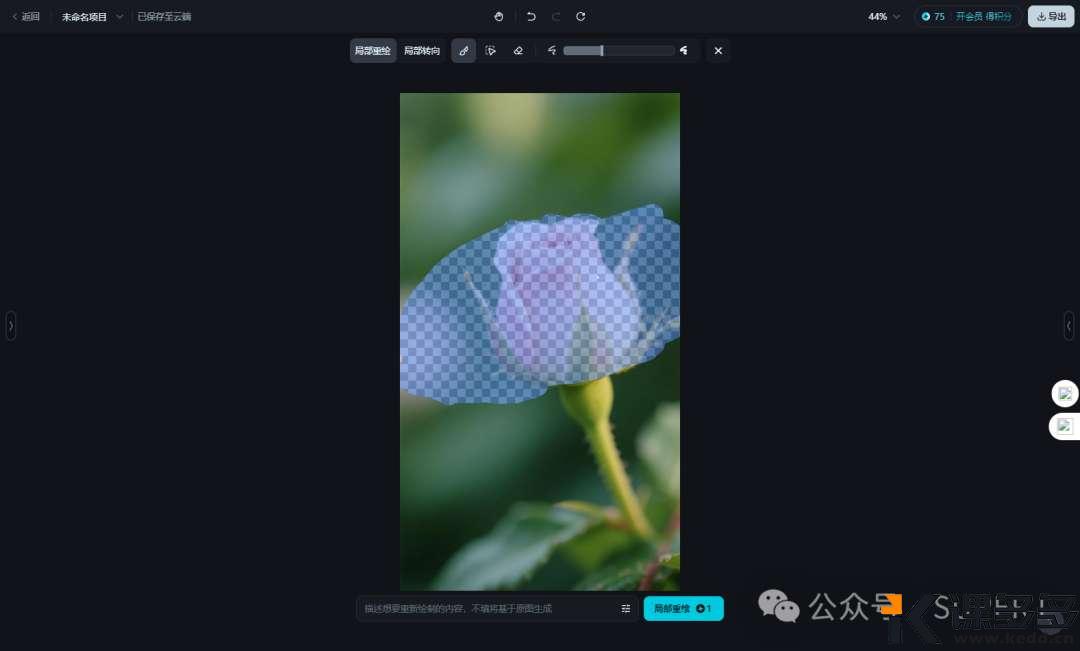
Task: Close the inpainting toolbar
Action: 717,51
